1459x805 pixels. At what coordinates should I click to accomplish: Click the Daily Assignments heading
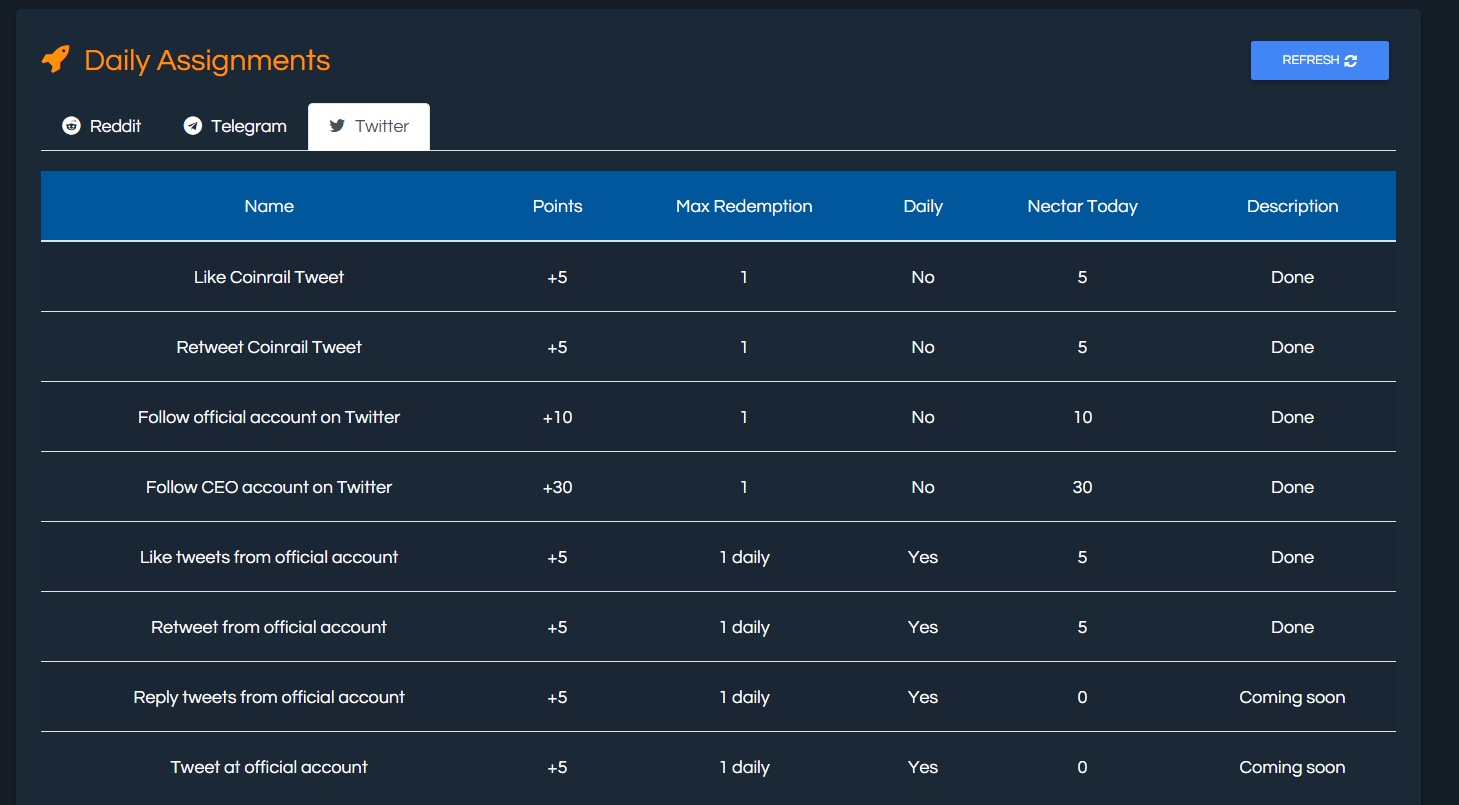[207, 60]
